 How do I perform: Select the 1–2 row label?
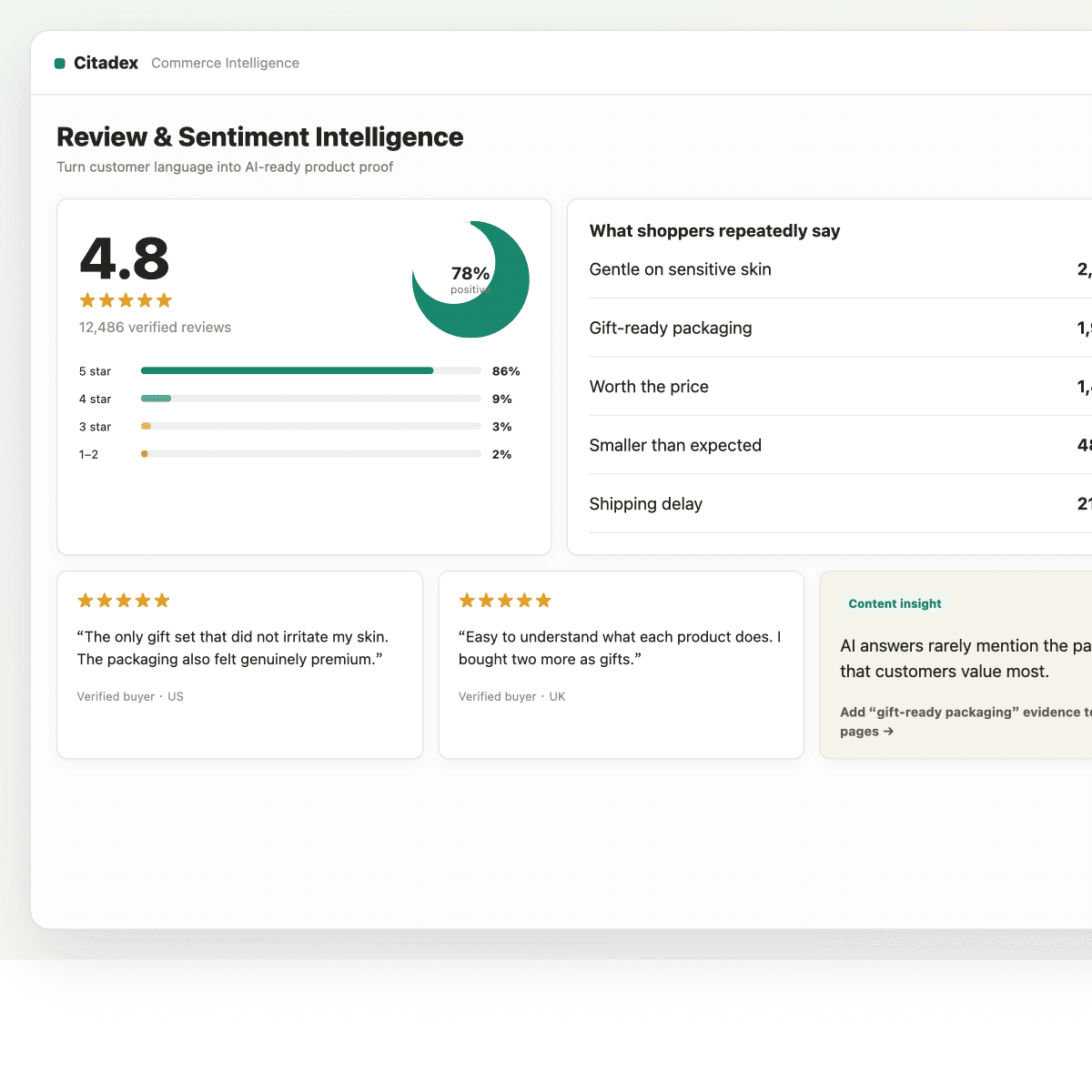[x=88, y=454]
